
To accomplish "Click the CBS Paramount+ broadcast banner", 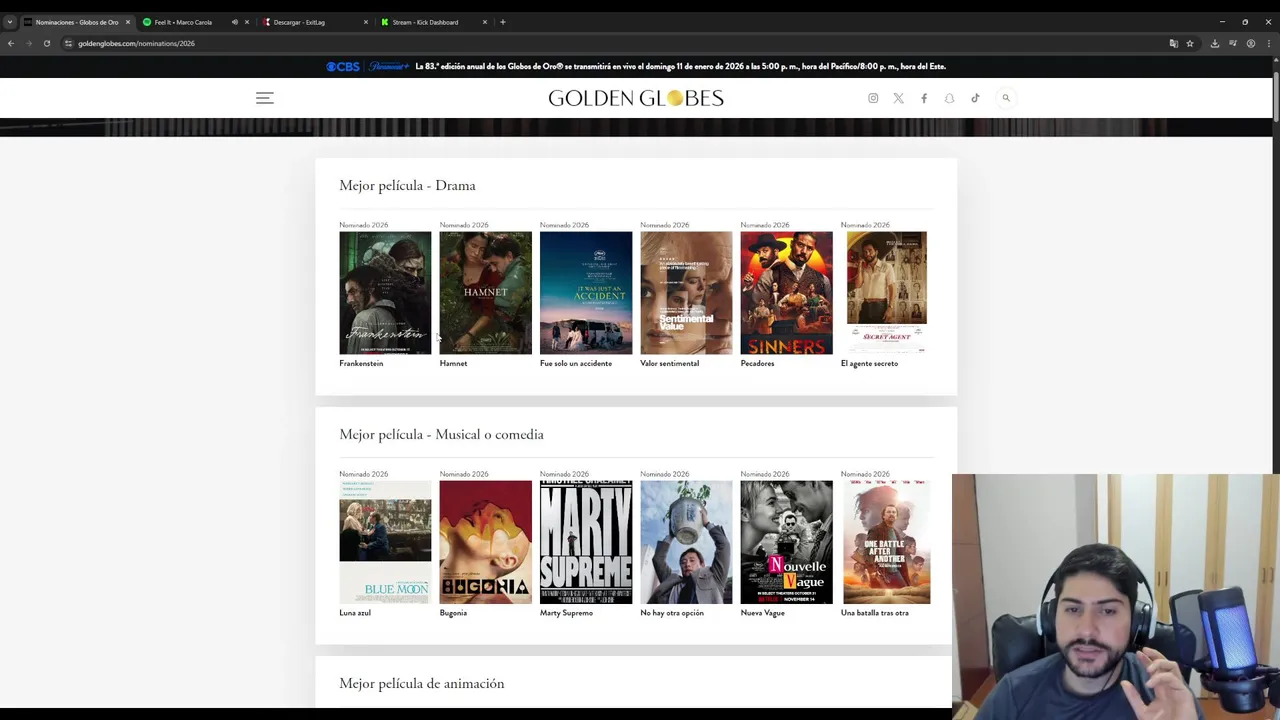I will (x=636, y=66).
